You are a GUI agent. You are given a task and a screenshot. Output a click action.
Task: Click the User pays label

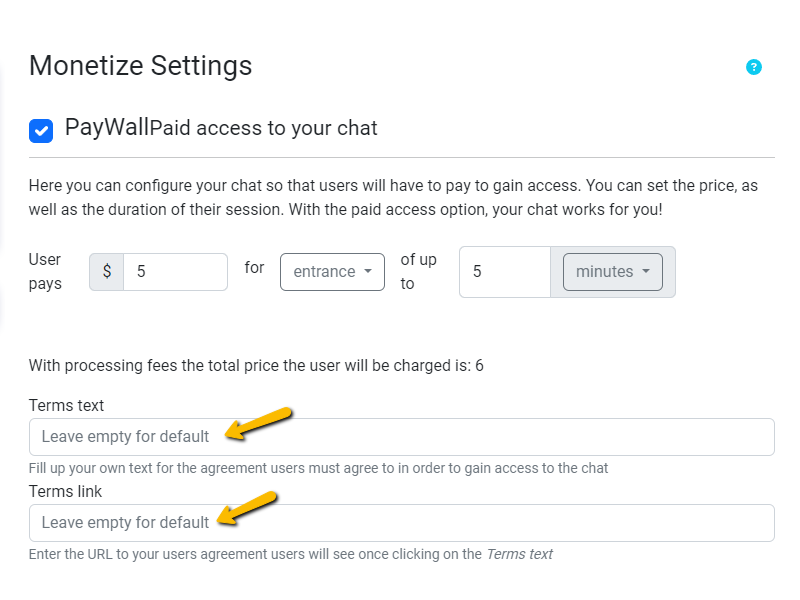point(46,271)
